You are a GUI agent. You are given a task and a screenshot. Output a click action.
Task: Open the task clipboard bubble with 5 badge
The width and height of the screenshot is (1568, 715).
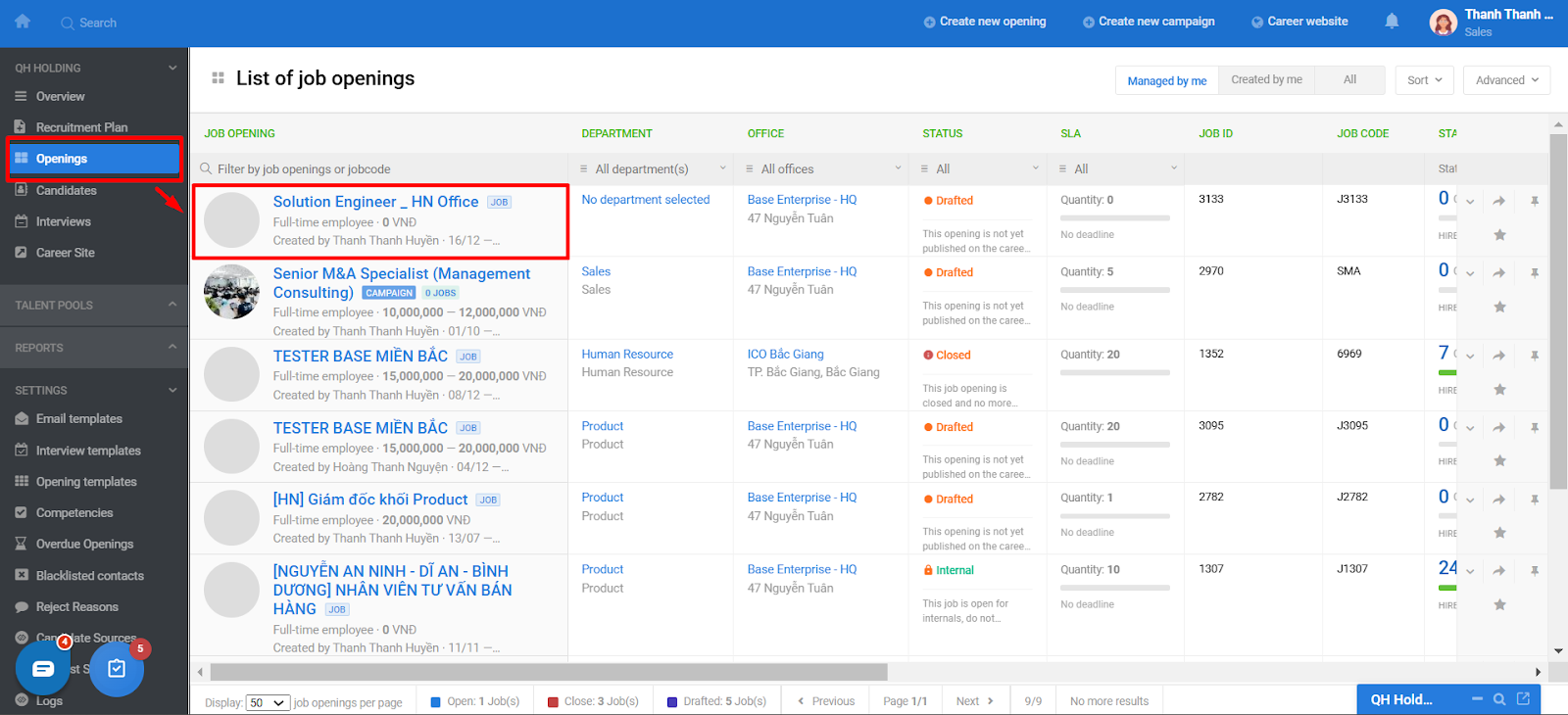coord(117,669)
